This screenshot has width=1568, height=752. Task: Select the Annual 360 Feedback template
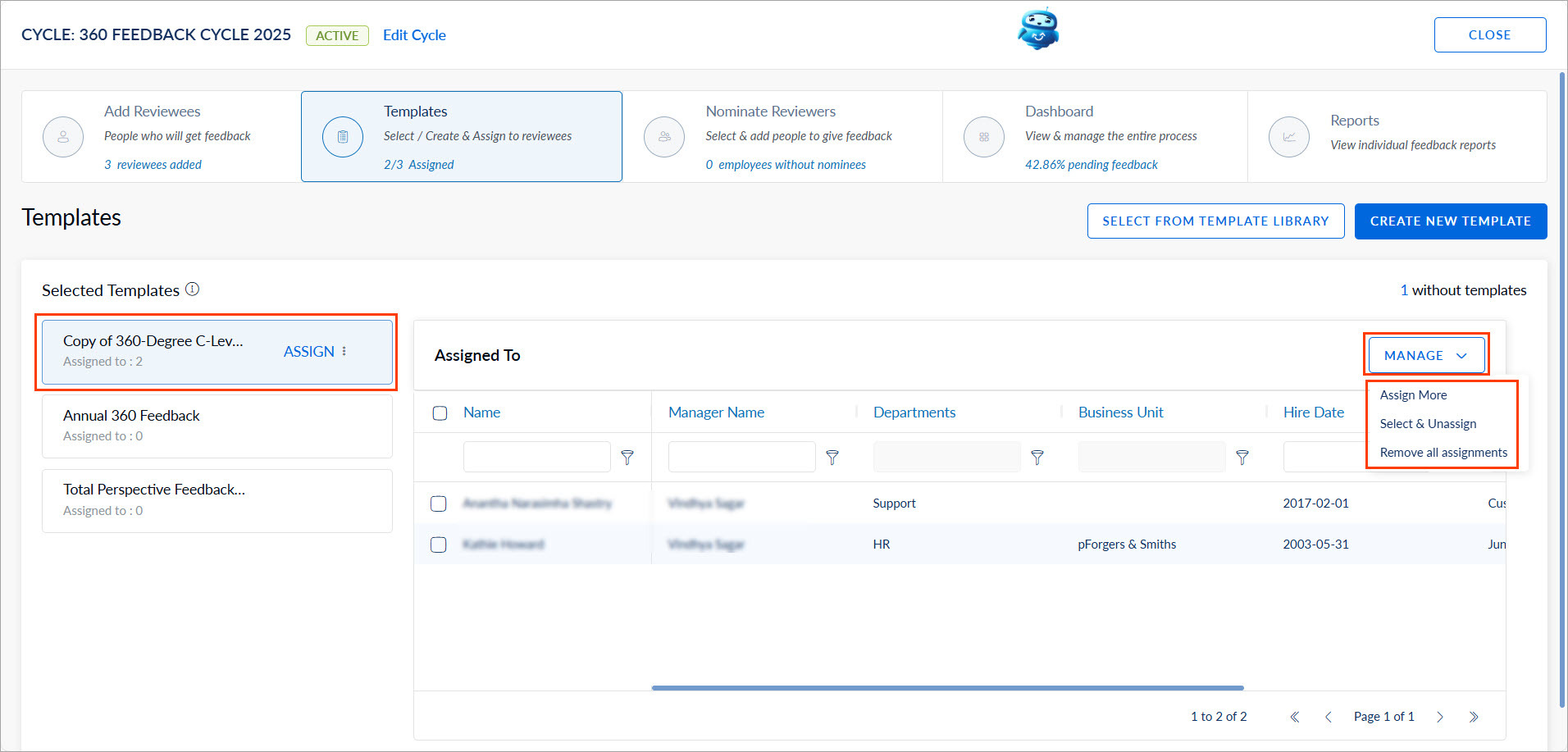pos(217,426)
